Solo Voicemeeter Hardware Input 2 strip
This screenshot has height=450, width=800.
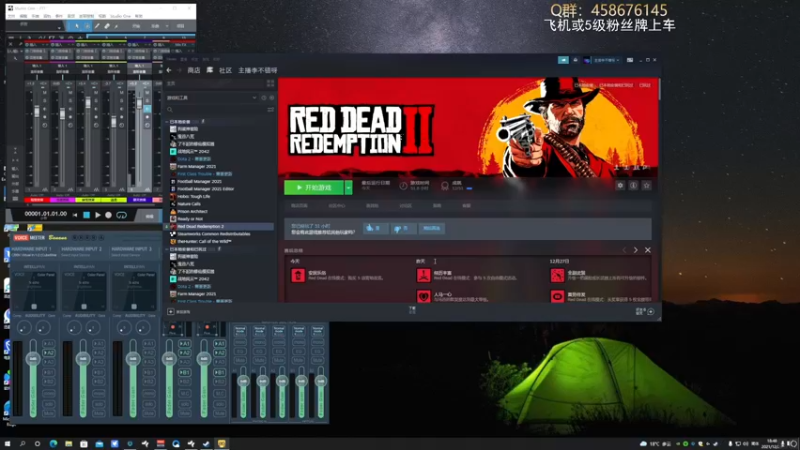click(98, 403)
